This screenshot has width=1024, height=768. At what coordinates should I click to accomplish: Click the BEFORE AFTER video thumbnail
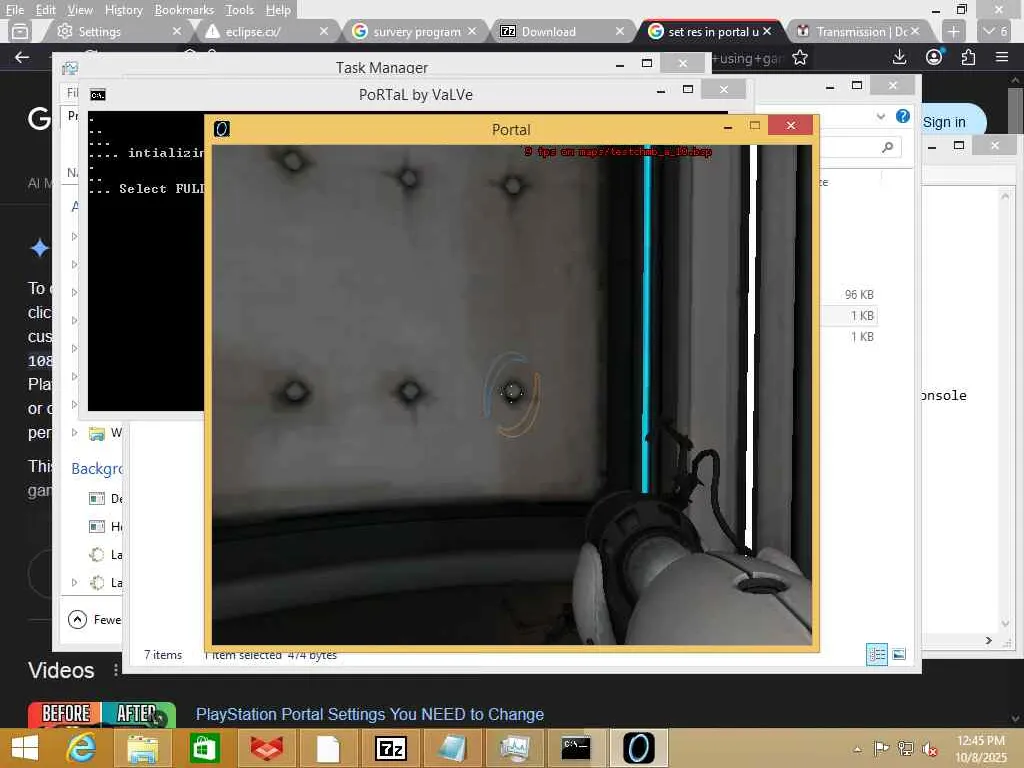(x=101, y=714)
